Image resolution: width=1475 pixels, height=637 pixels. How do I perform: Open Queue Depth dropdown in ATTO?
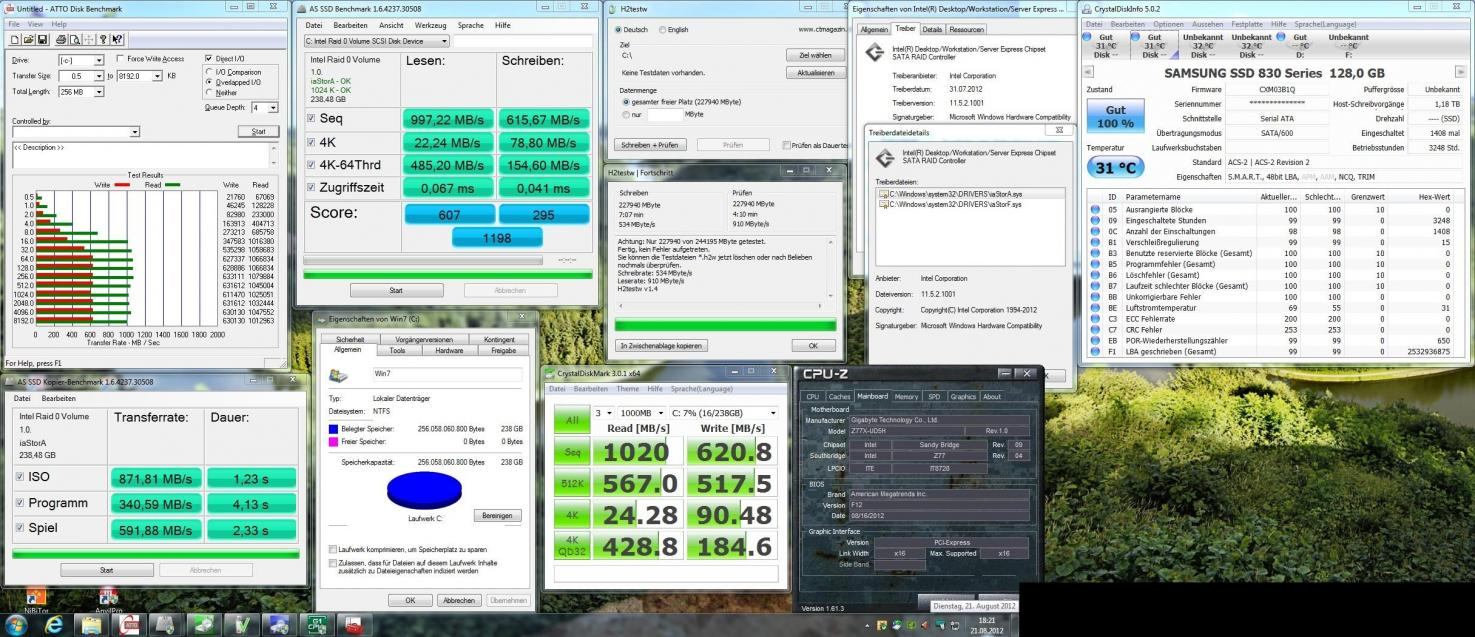point(273,108)
